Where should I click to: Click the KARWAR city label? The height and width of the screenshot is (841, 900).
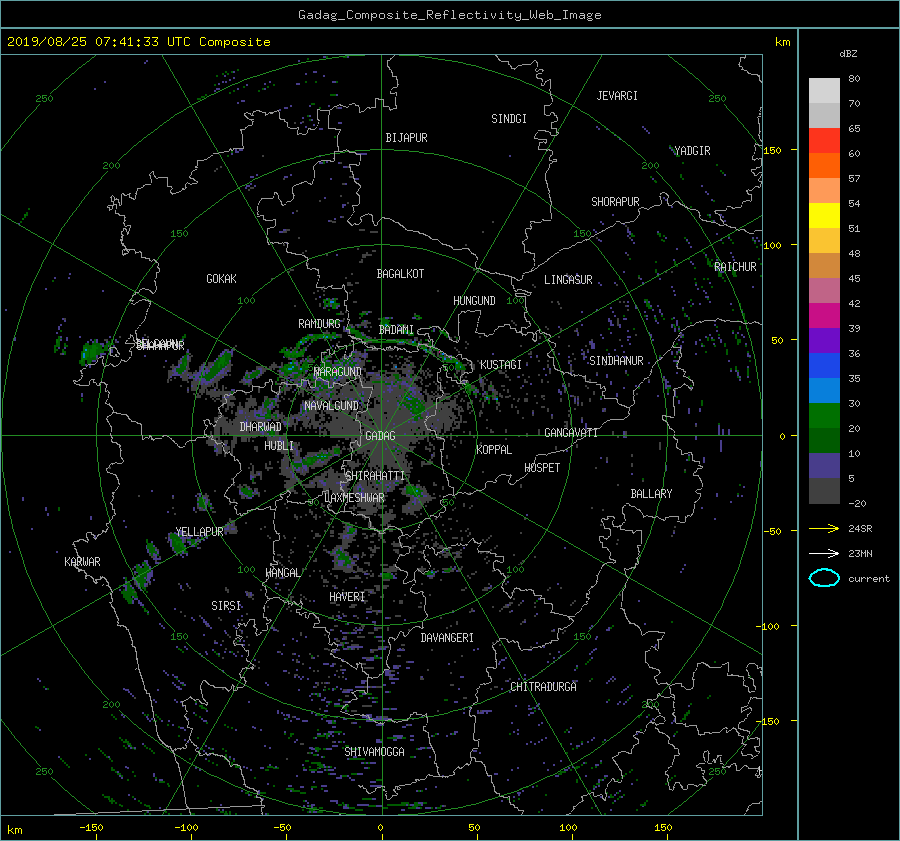pos(82,561)
